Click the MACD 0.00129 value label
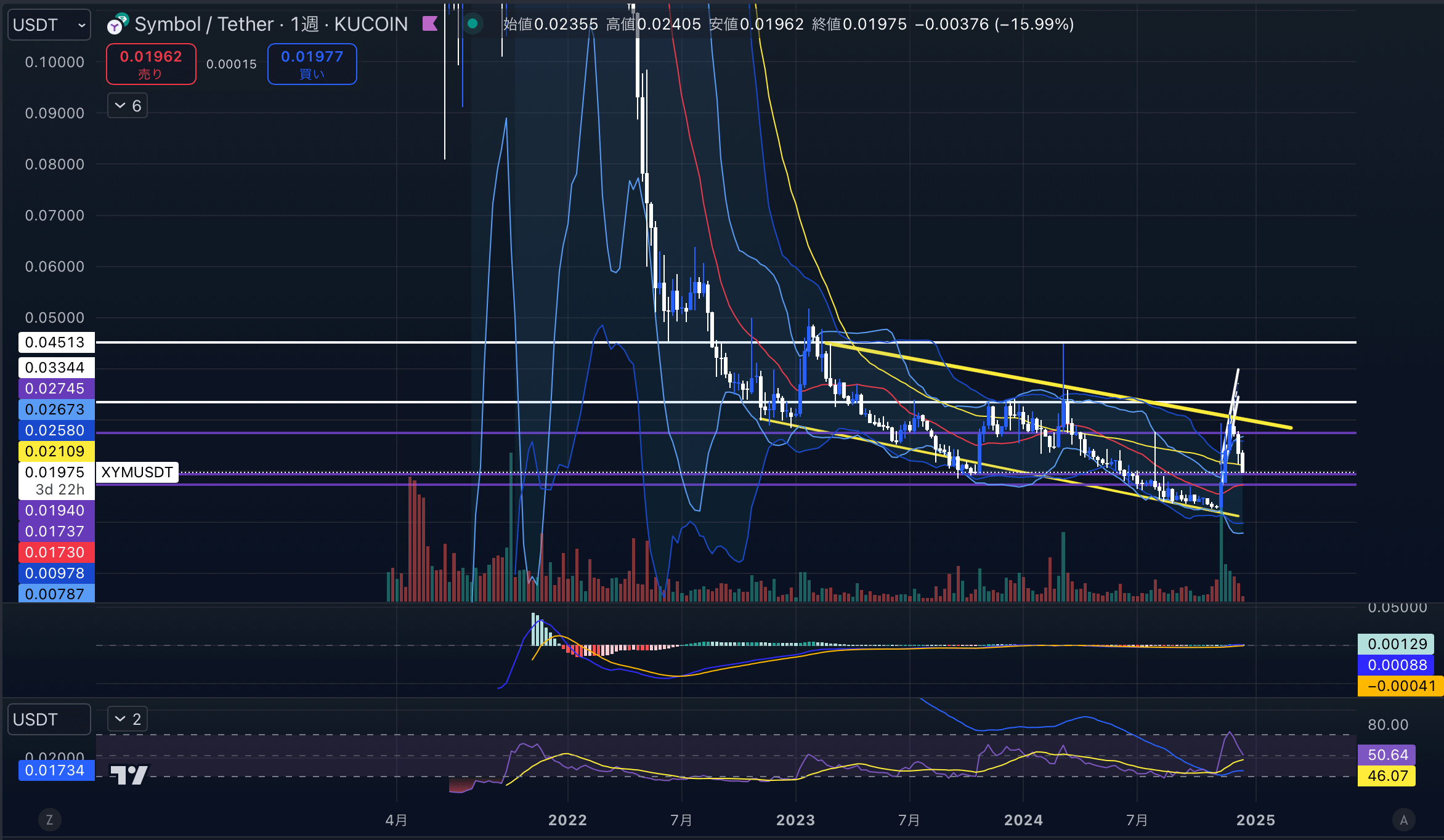 click(1397, 644)
